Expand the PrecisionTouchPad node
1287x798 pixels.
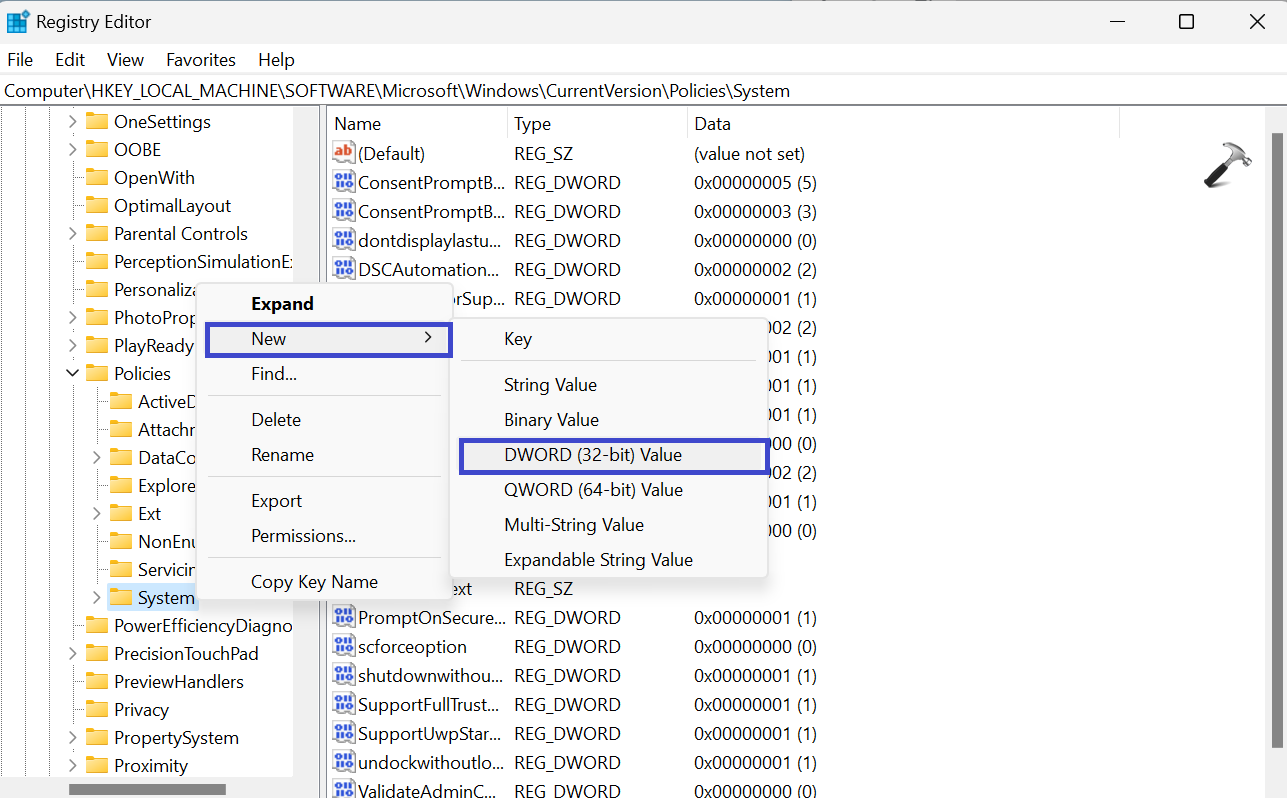click(x=72, y=654)
